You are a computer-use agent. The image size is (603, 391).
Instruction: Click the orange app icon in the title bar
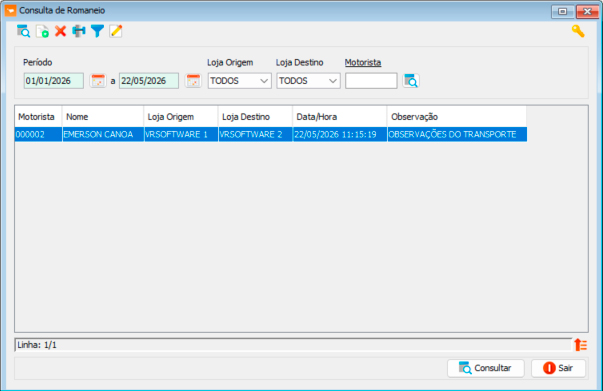(10, 10)
